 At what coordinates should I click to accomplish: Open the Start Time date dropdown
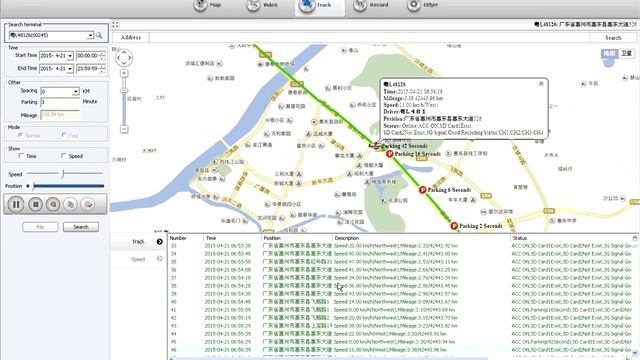coord(70,56)
